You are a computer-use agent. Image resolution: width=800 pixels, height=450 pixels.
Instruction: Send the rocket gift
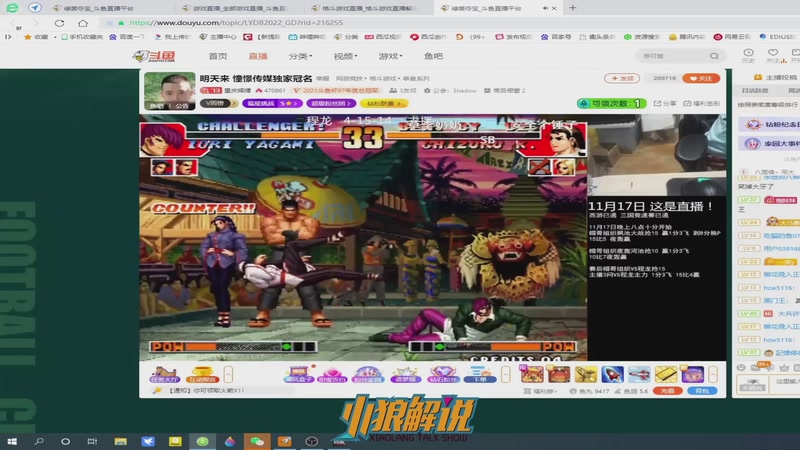pos(612,374)
